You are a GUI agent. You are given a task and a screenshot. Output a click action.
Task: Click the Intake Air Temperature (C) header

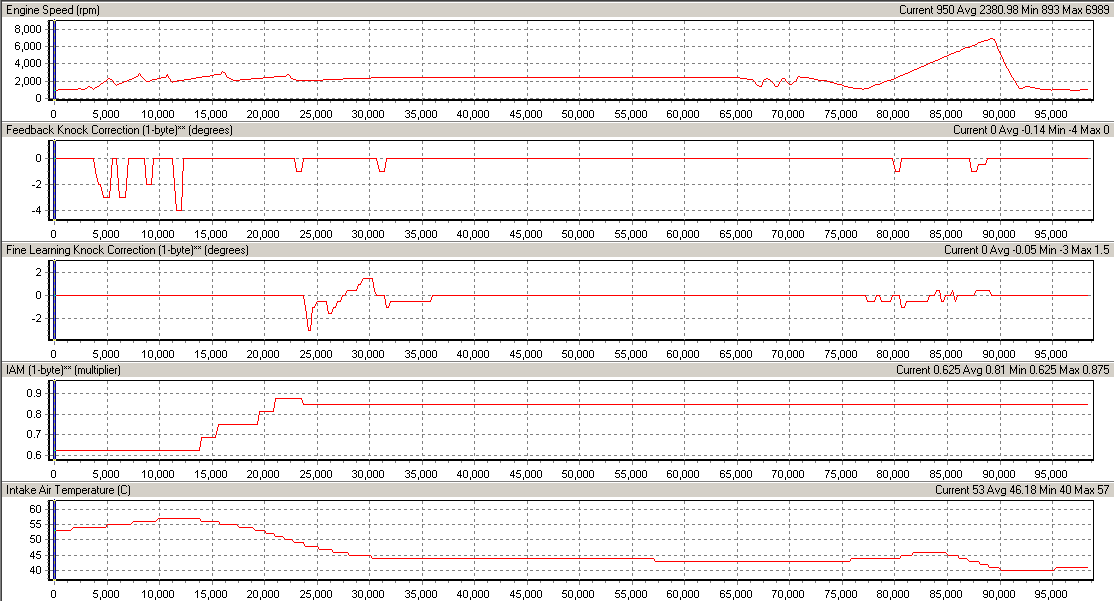pos(74,490)
